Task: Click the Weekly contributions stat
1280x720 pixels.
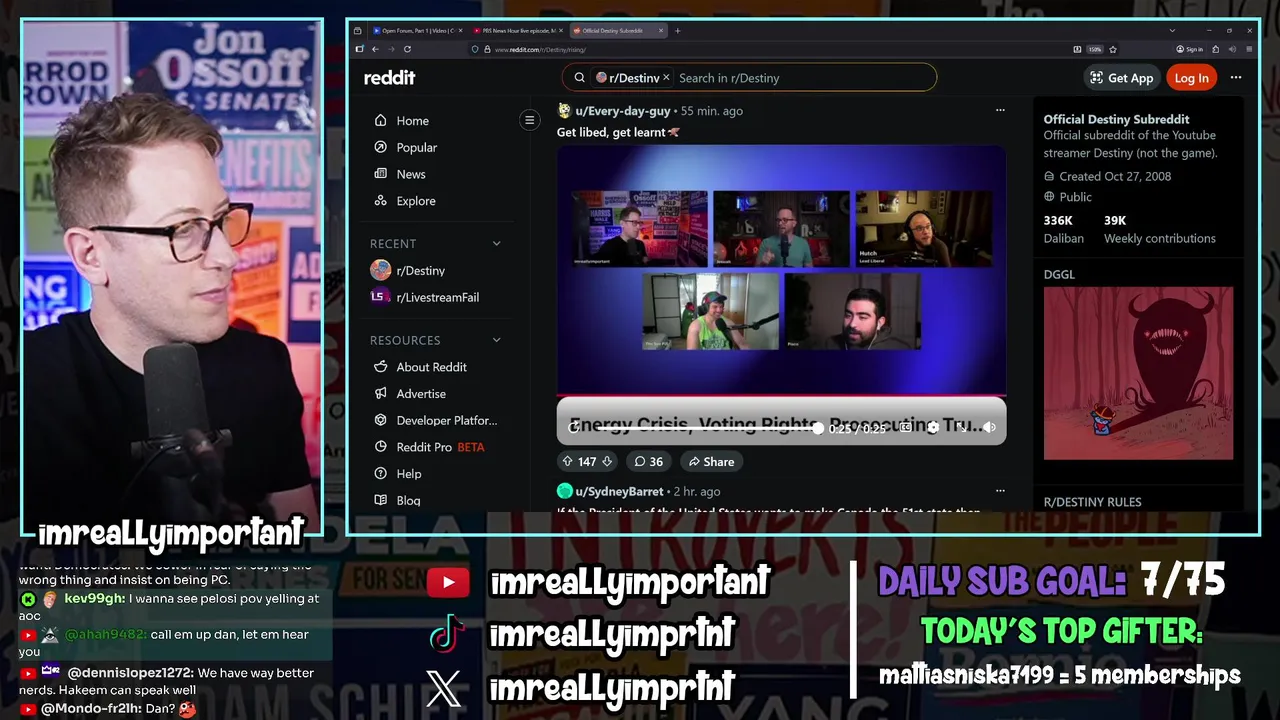Action: coord(1160,230)
